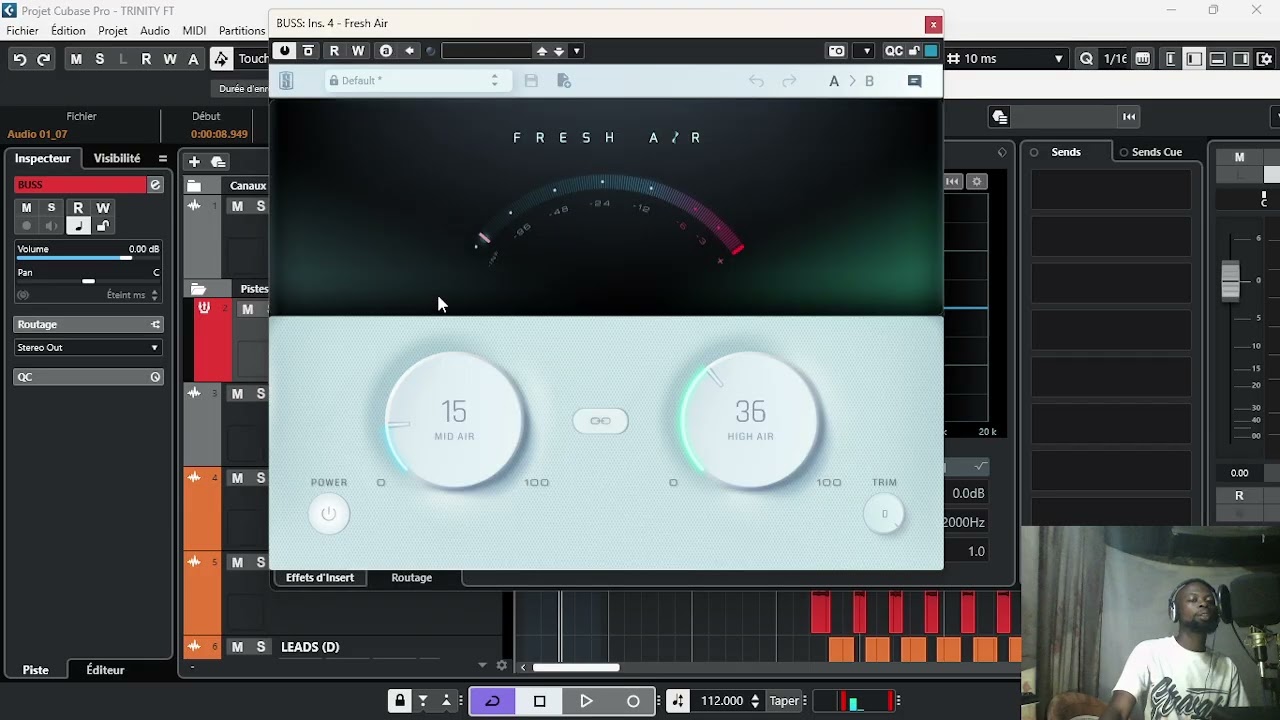Screen dimensions: 1280x720
Task: Click the redo arrow in the Cubase toolbar
Action: coord(43,59)
